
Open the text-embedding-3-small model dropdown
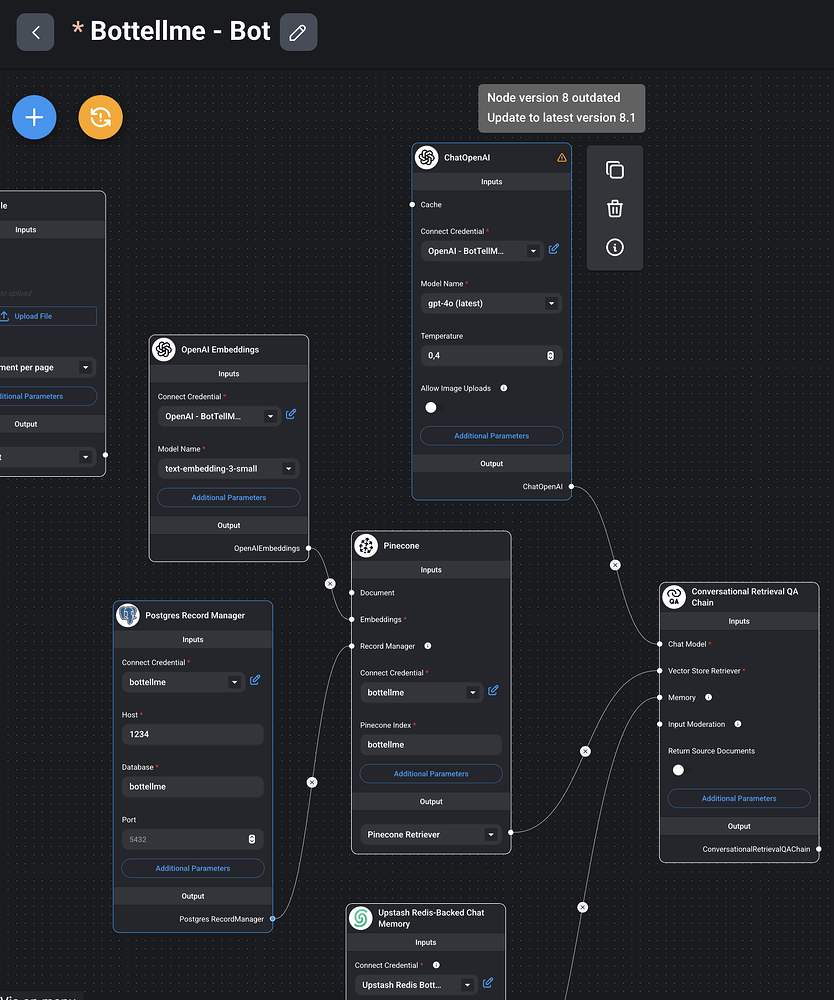tap(287, 468)
